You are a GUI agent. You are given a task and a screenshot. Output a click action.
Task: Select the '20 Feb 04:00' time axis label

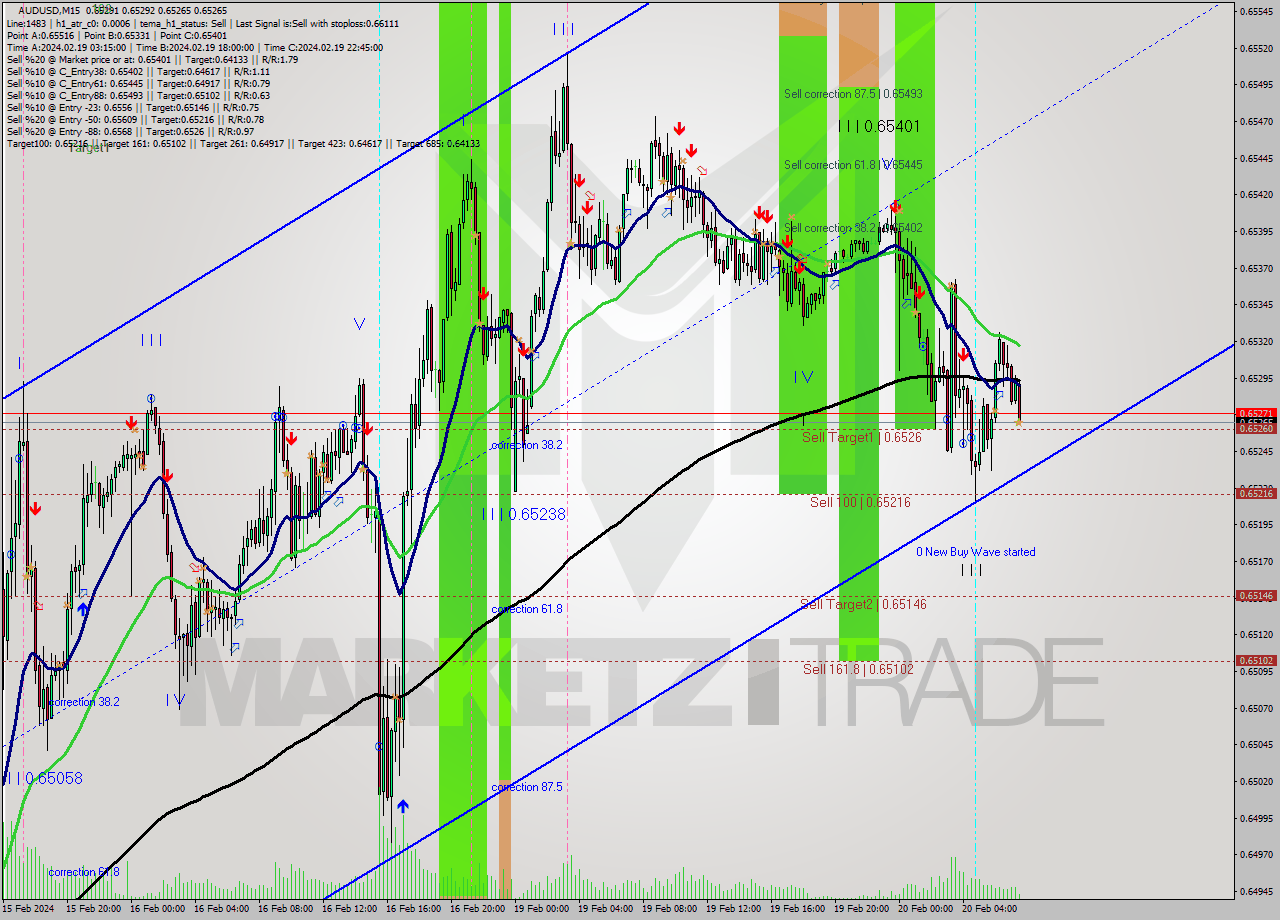pyautogui.click(x=989, y=909)
